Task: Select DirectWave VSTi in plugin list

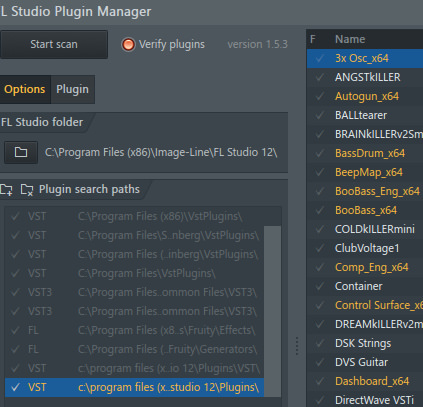Action: coord(374,400)
